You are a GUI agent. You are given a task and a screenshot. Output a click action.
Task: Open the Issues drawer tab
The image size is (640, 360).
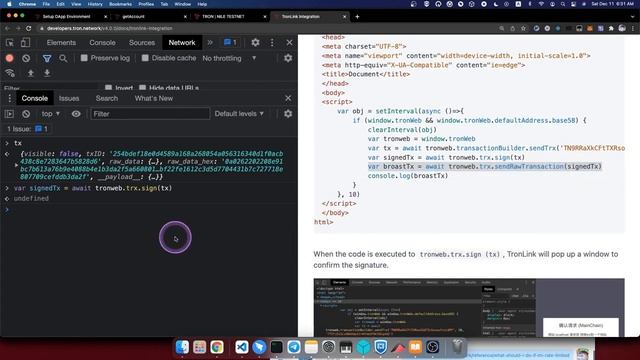point(69,98)
